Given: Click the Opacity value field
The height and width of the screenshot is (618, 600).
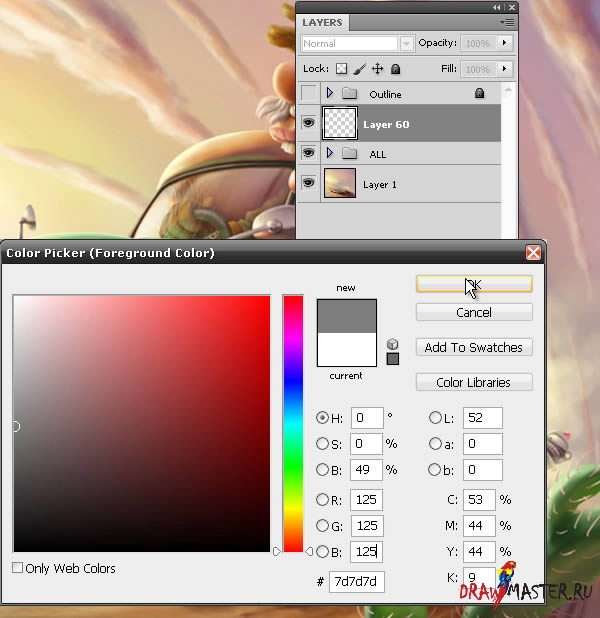Looking at the screenshot, I should coord(479,43).
